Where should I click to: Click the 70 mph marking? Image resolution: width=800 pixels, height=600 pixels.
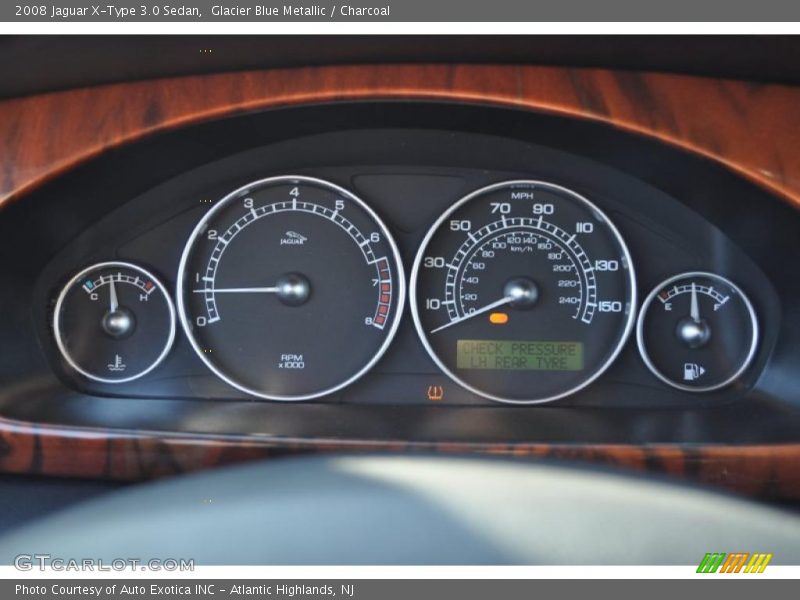point(501,208)
